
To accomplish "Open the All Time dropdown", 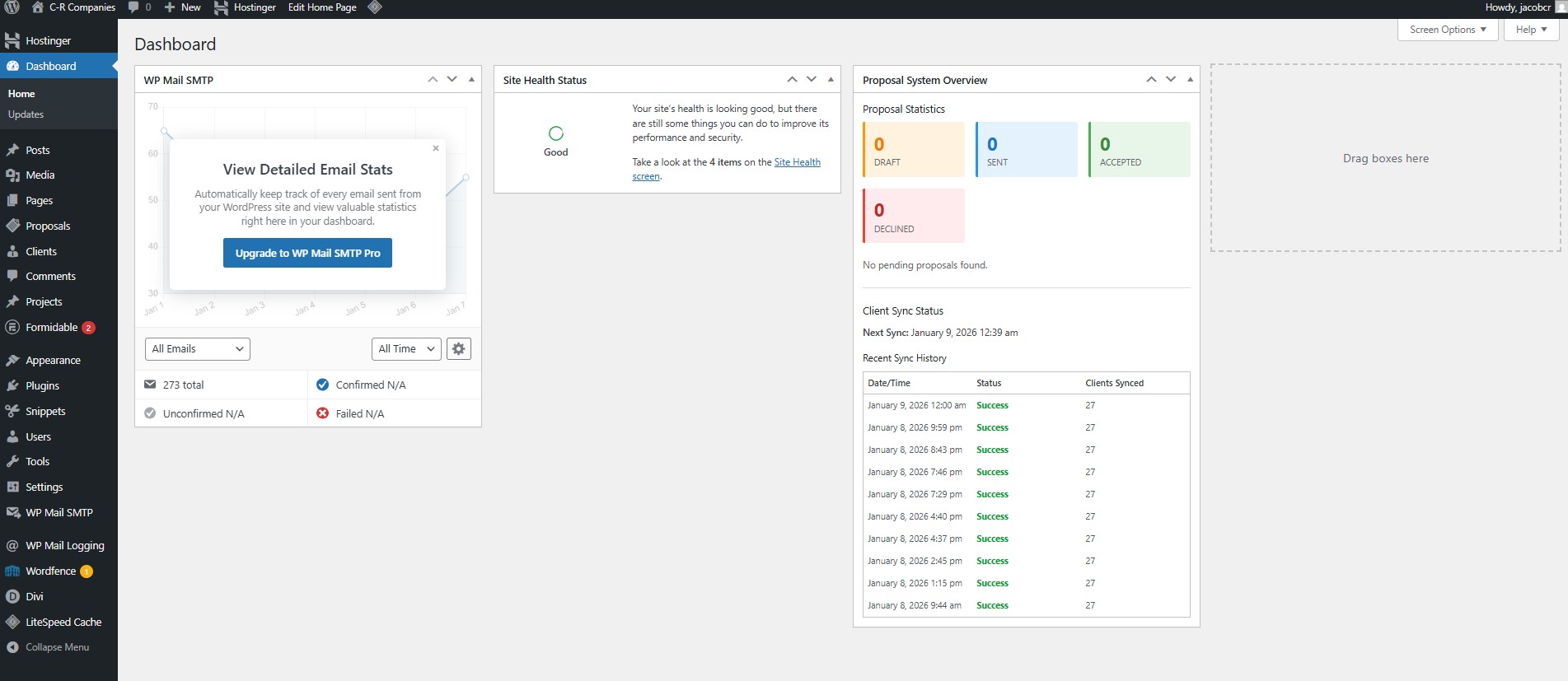I will pyautogui.click(x=406, y=349).
